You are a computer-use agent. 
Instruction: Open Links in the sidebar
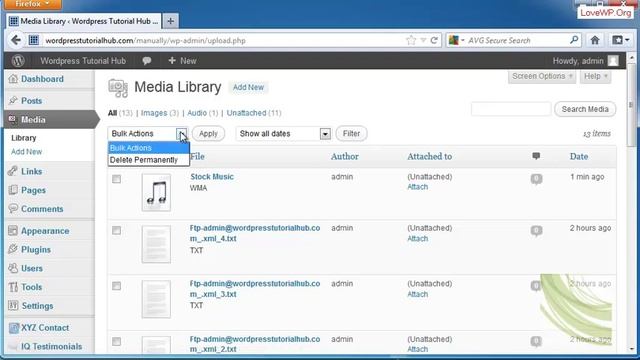[x=31, y=171]
